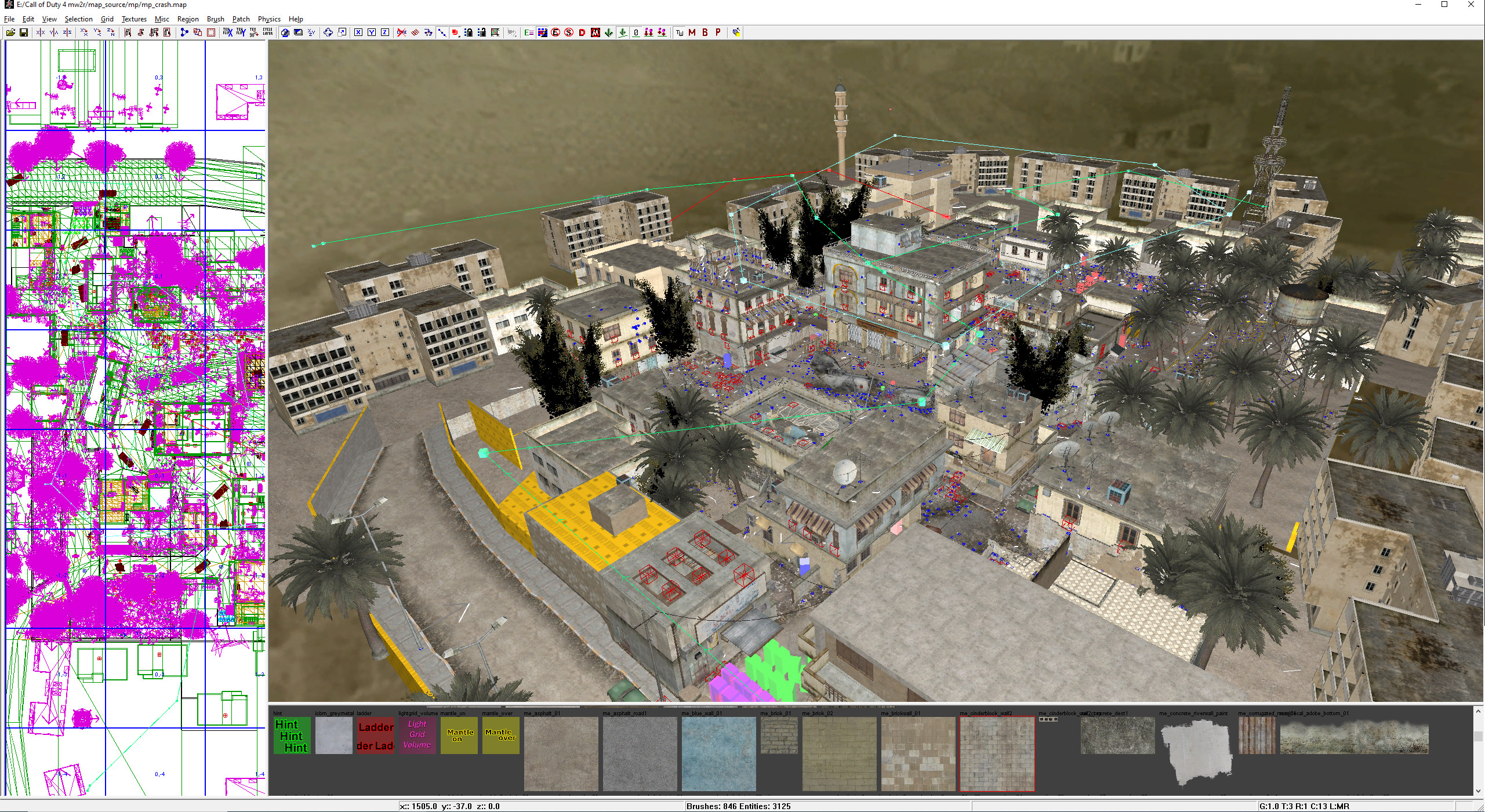
Task: Toggle the blue diagonal line tool
Action: (442, 32)
